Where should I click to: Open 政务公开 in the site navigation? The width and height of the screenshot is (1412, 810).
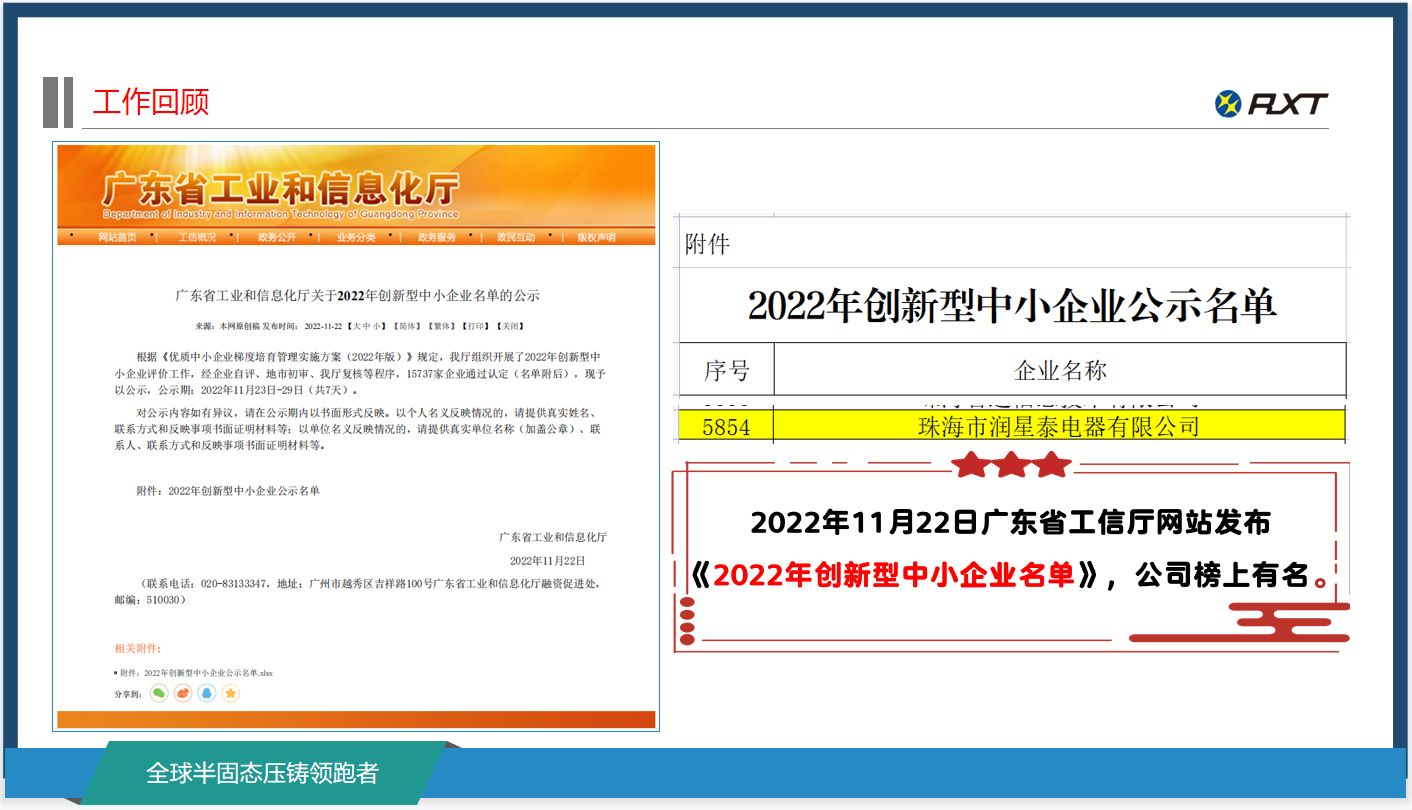click(277, 237)
